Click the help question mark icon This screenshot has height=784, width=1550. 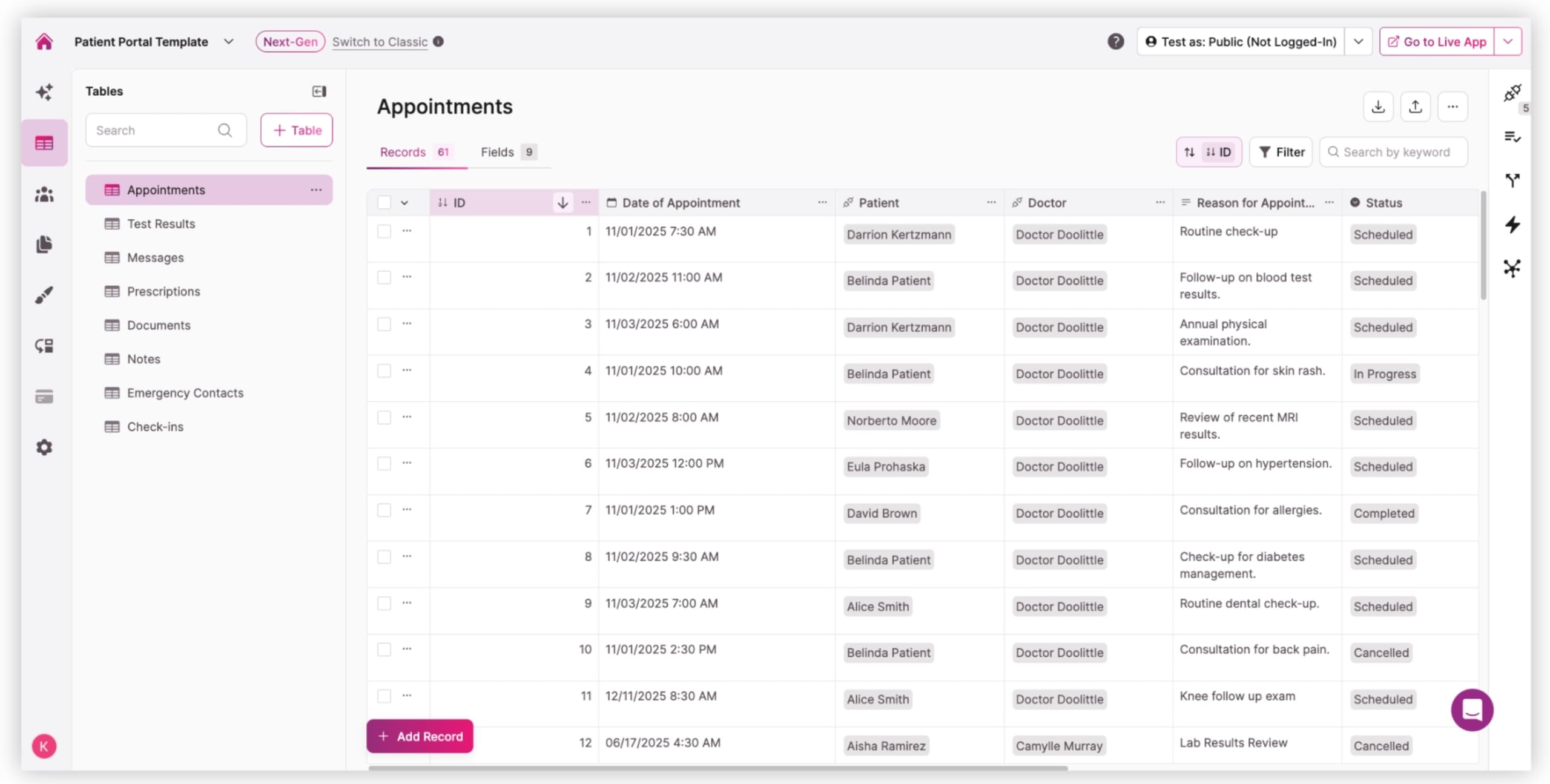click(x=1115, y=42)
